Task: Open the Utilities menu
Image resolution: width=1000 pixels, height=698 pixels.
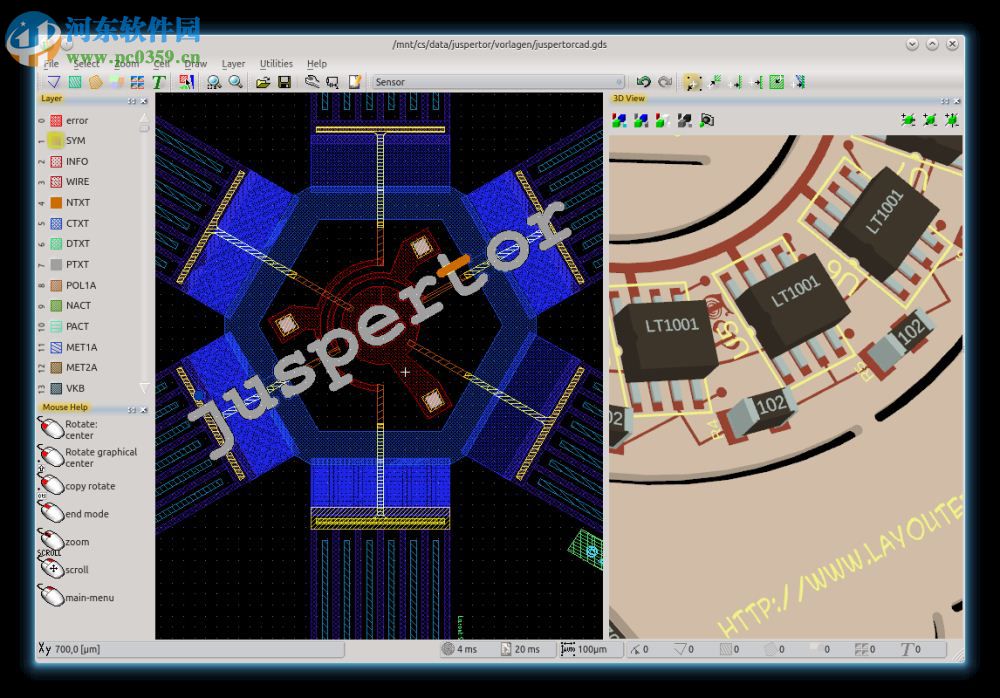Action: (x=276, y=64)
